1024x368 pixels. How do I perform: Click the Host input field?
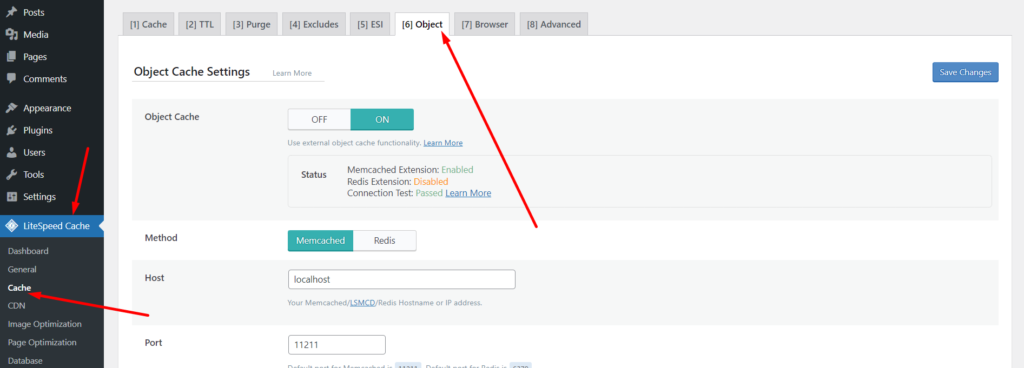[402, 279]
